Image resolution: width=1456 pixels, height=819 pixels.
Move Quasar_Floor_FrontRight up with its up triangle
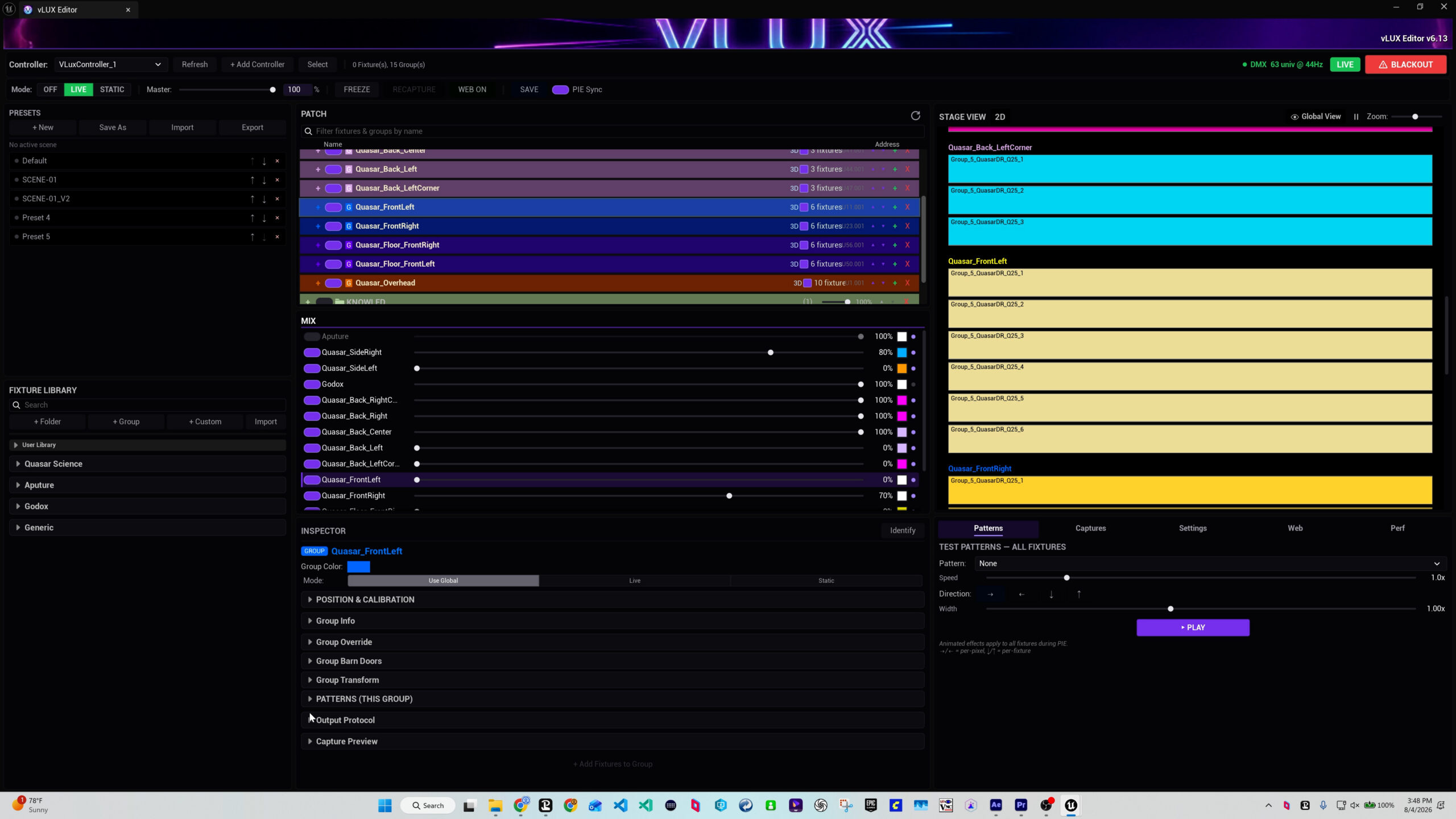(x=872, y=245)
